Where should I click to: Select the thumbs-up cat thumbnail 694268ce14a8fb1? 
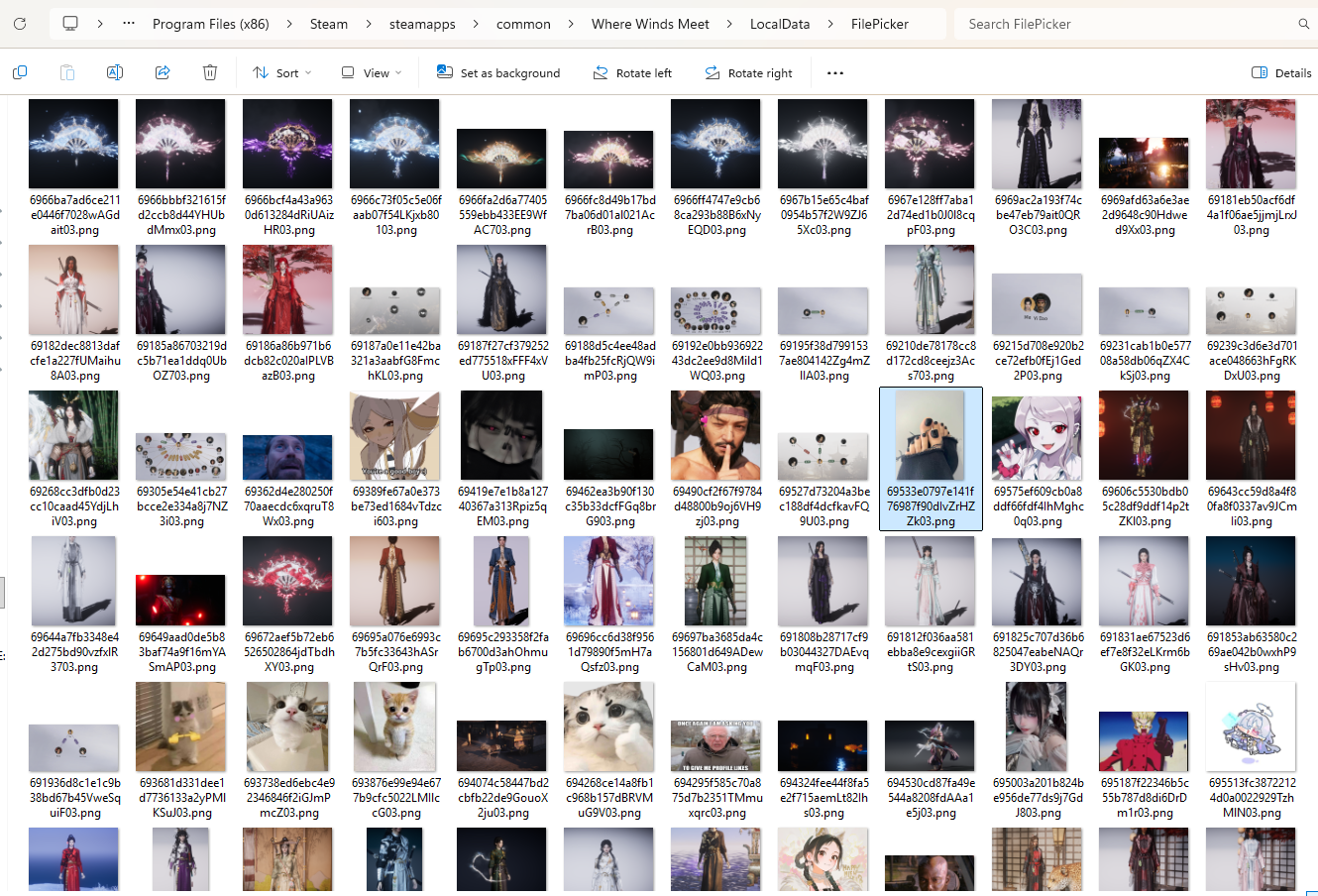[x=609, y=727]
